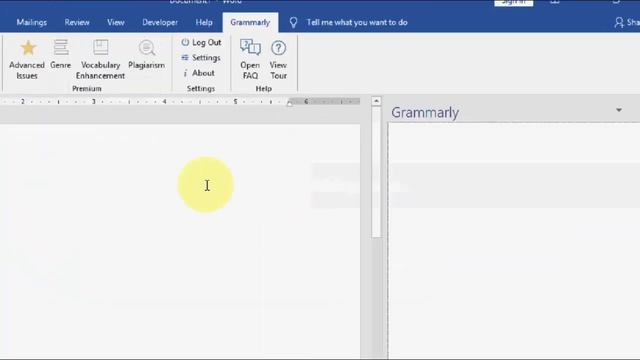This screenshot has width=640, height=360.
Task: Click Tell me what you want to do
Action: (357, 22)
